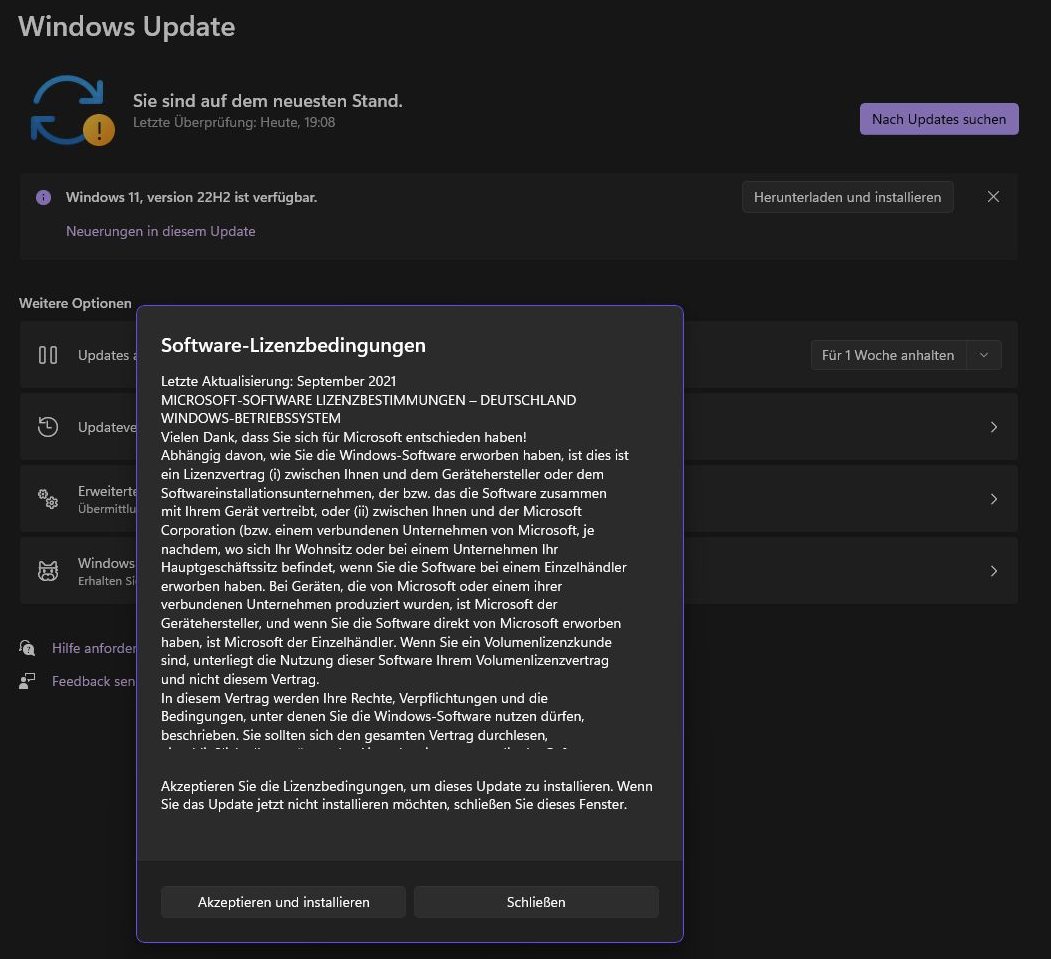Viewport: 1051px width, 959px height.
Task: Dismiss the Windows 11 22H2 notification with X
Action: (993, 196)
